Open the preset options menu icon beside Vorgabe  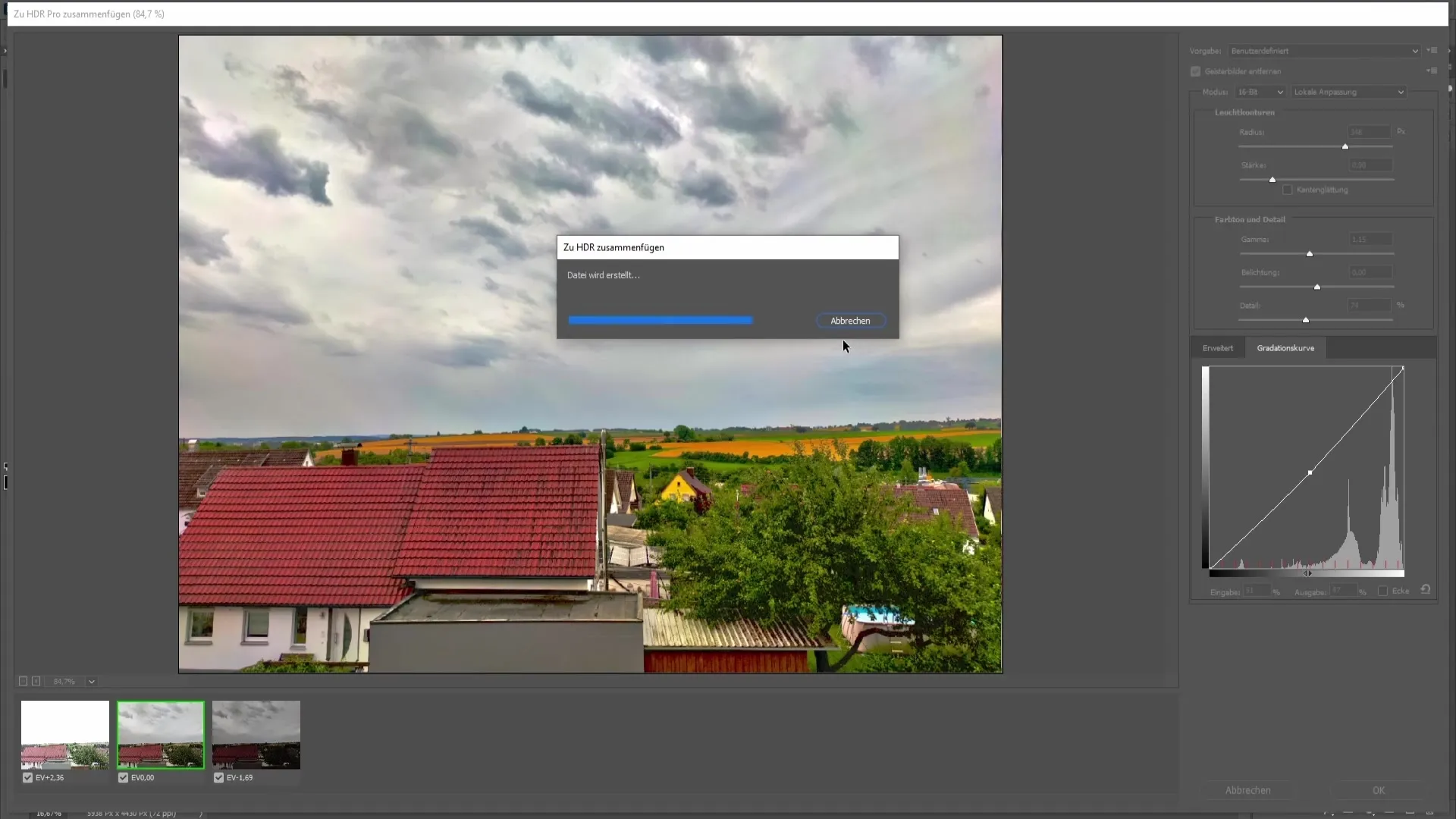[1432, 51]
